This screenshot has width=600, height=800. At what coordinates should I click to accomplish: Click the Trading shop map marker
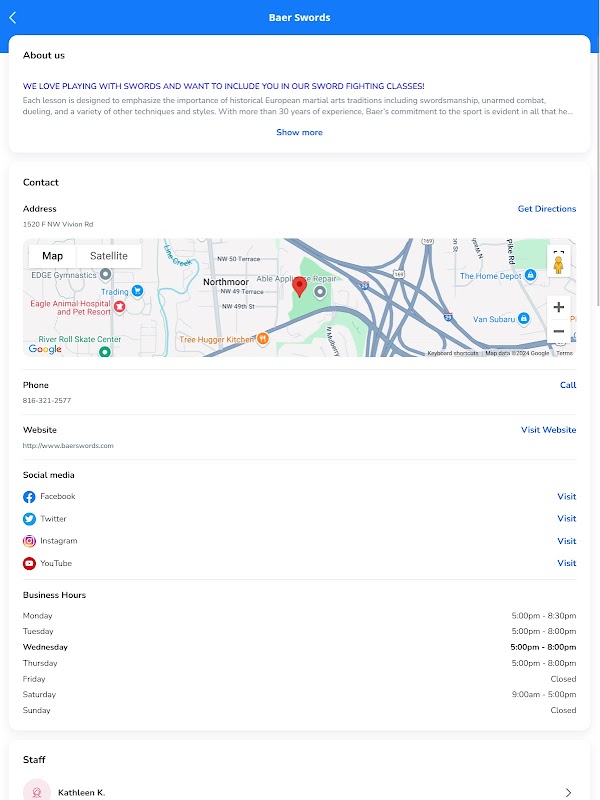tap(137, 291)
